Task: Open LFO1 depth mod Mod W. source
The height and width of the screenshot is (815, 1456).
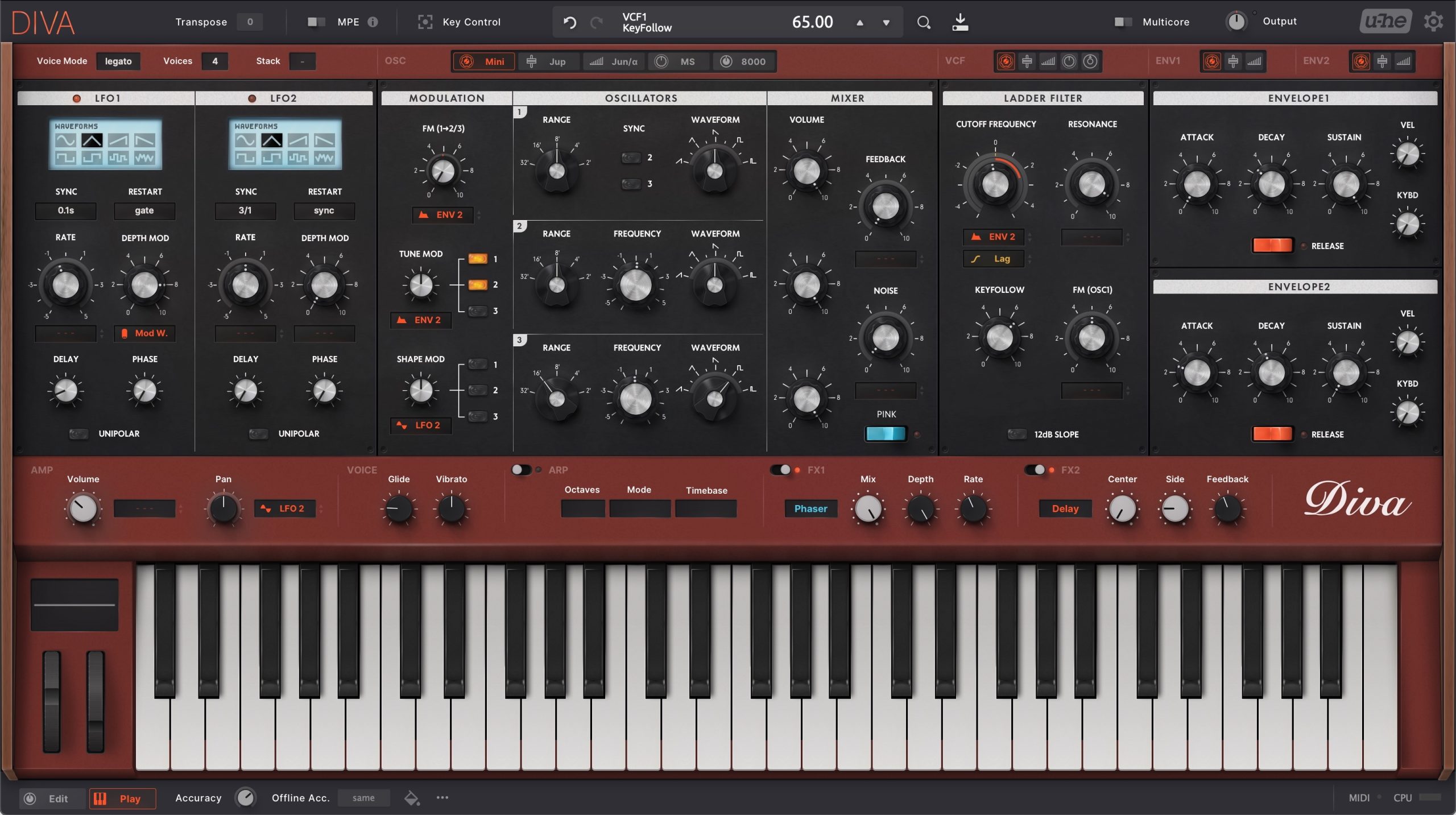Action: 144,333
